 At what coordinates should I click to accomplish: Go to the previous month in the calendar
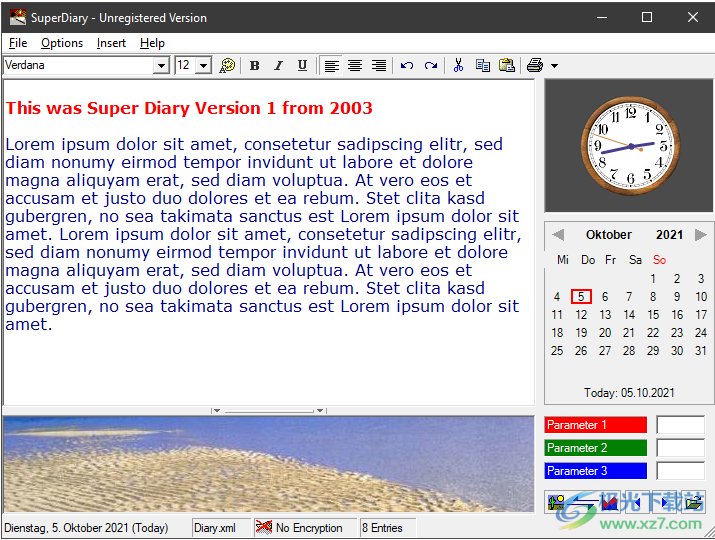558,235
